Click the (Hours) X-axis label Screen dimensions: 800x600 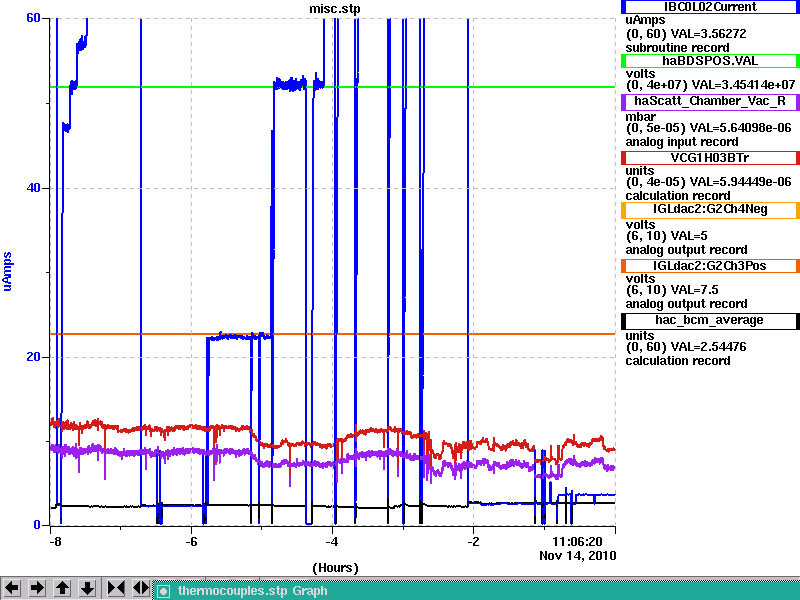click(x=335, y=567)
